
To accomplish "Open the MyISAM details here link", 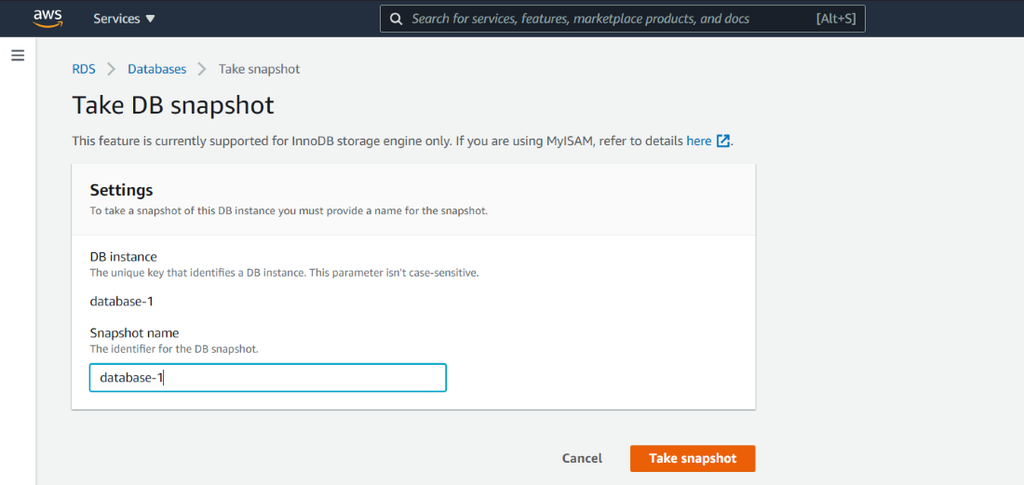I will pyautogui.click(x=699, y=140).
